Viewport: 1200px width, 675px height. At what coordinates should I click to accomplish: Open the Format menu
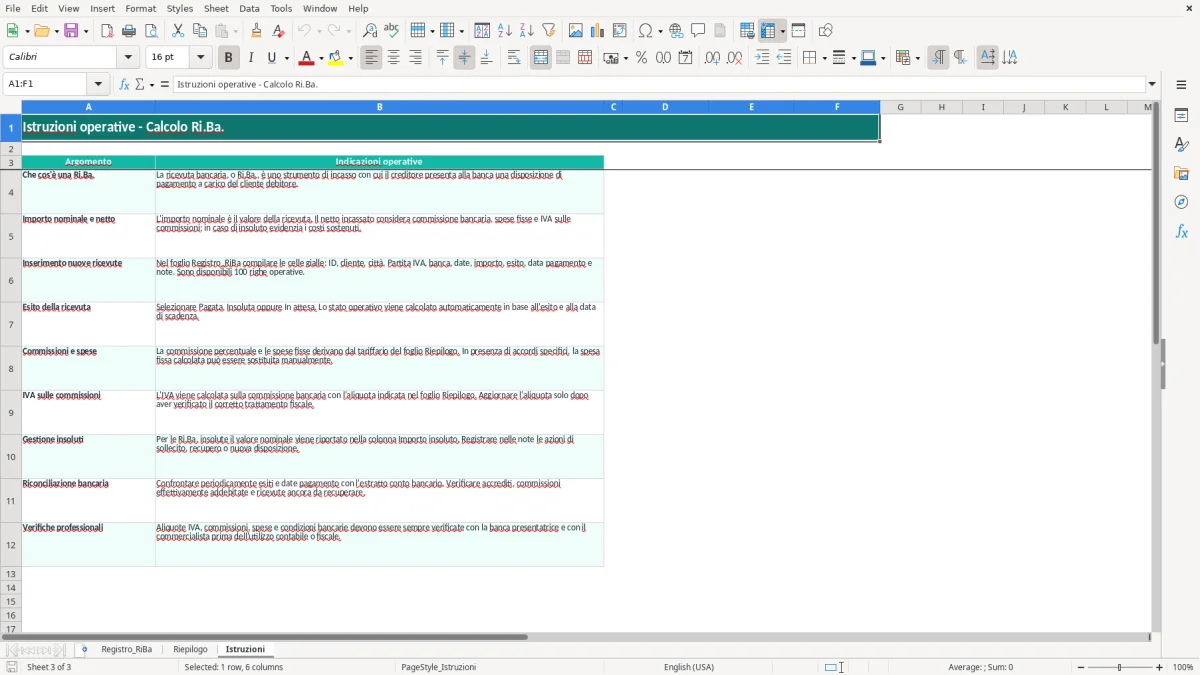tap(141, 8)
